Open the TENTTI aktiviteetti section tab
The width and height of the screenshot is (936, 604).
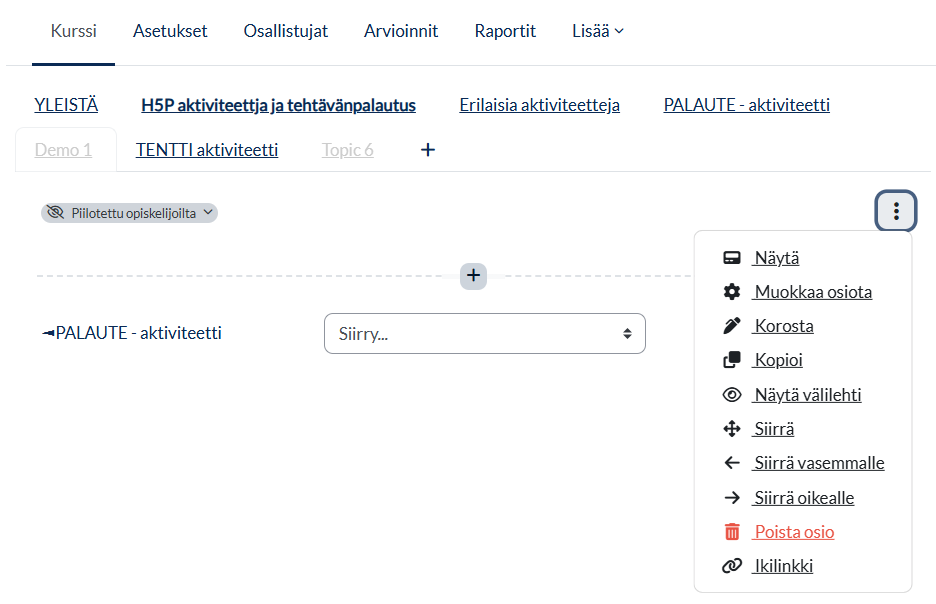(x=207, y=150)
